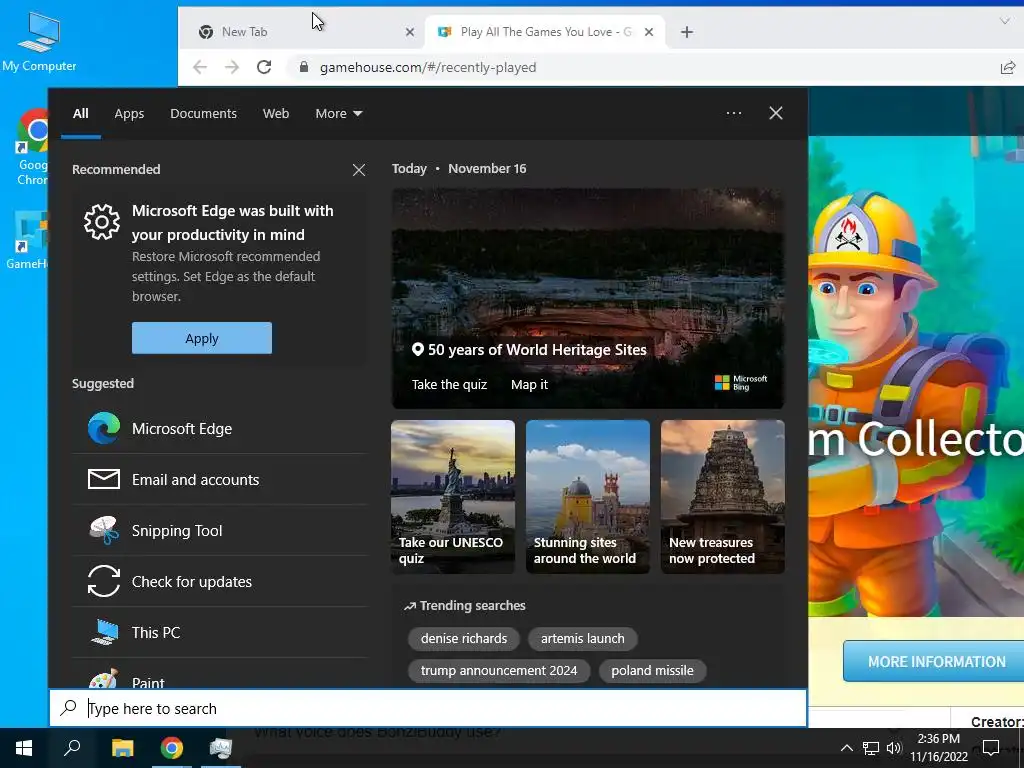Viewport: 1024px width, 768px height.
Task: Open New treasures now protected card
Action: 722,496
